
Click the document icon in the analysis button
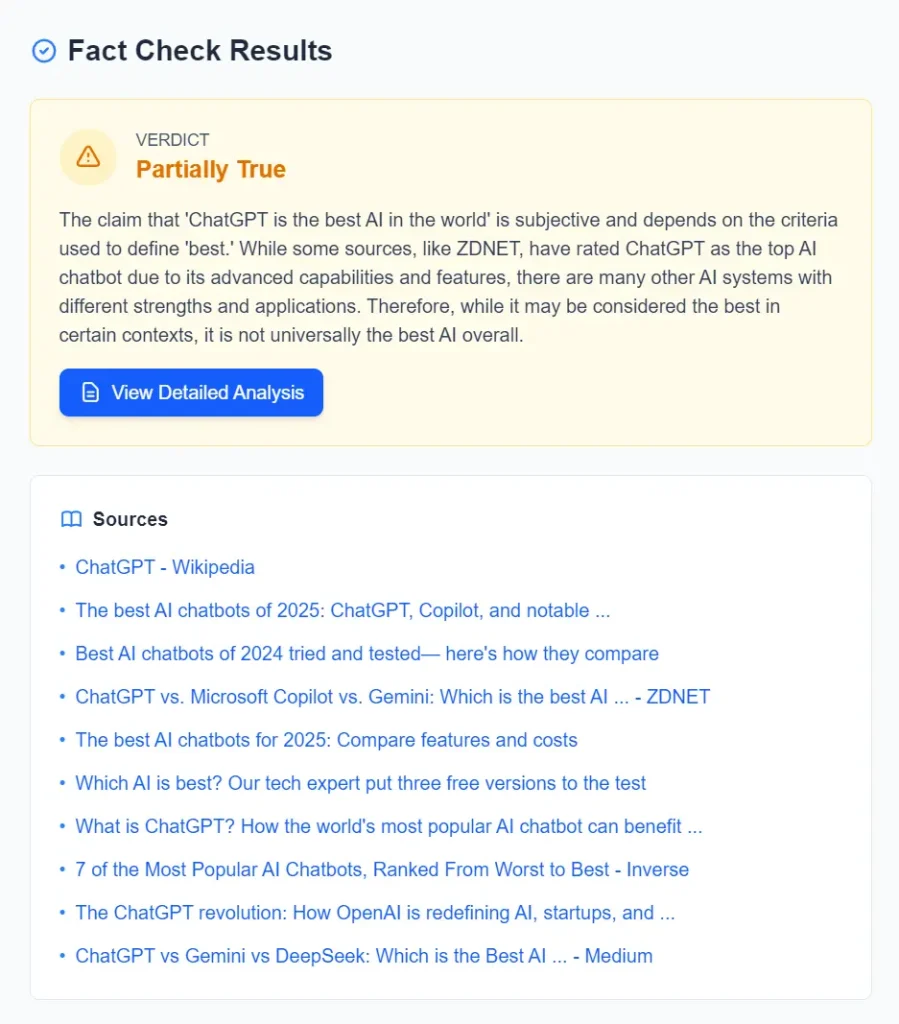(90, 393)
